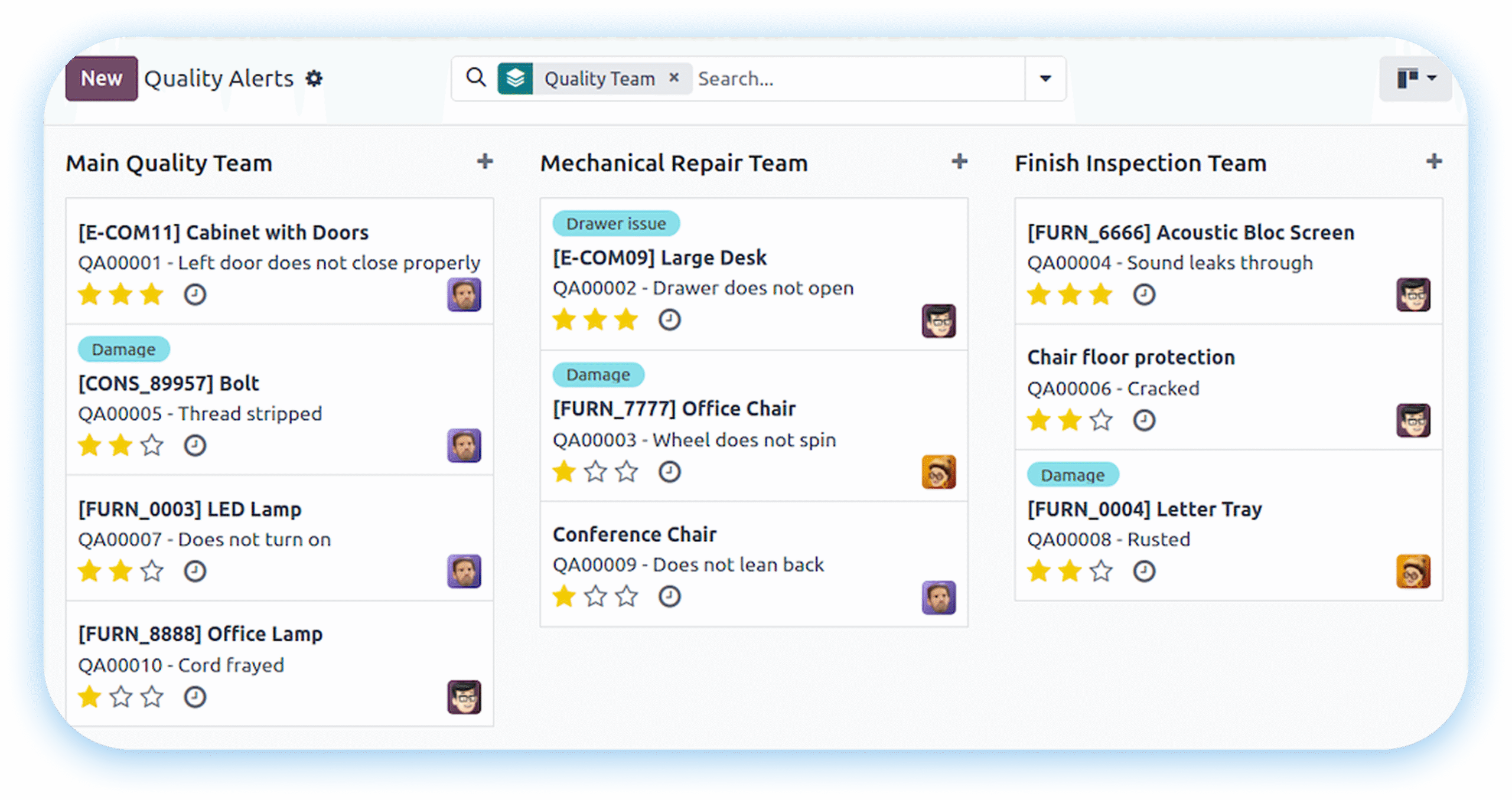The width and height of the screenshot is (1512, 800).
Task: Toggle second star on the Office Chair card
Action: coord(595,472)
